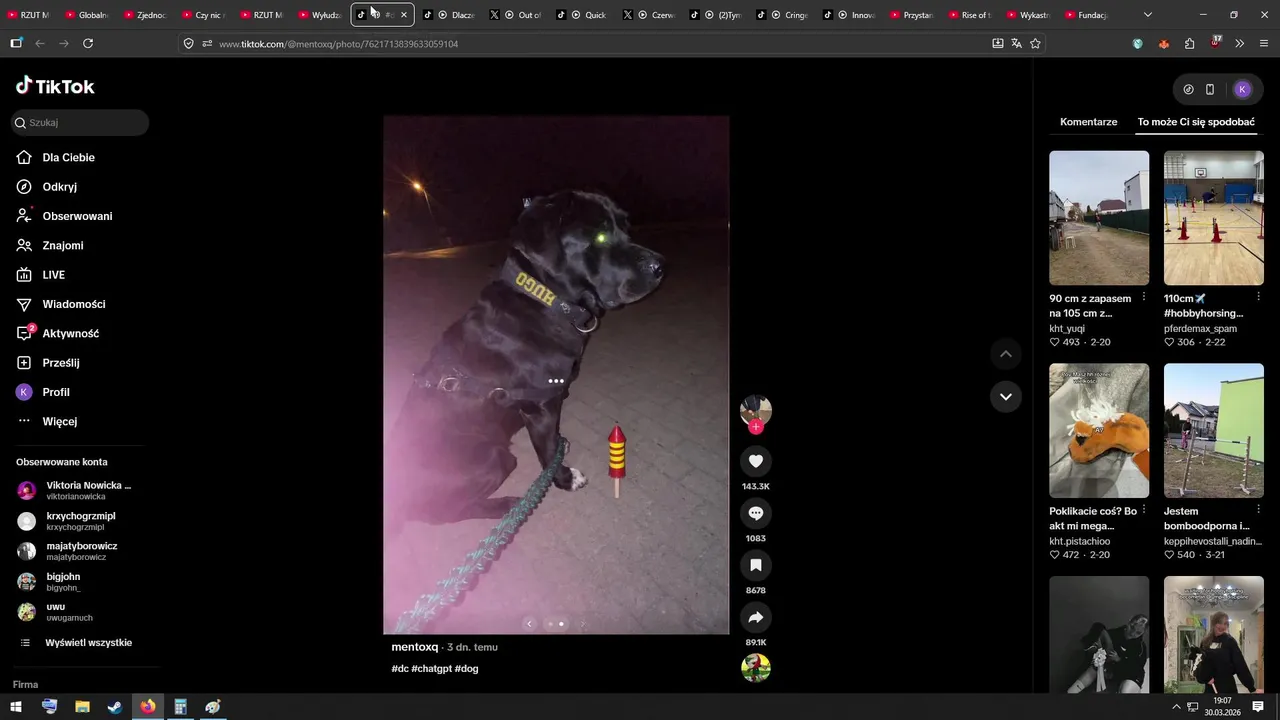Click the TikTok logo
Image resolution: width=1280 pixels, height=720 pixels.
[55, 86]
